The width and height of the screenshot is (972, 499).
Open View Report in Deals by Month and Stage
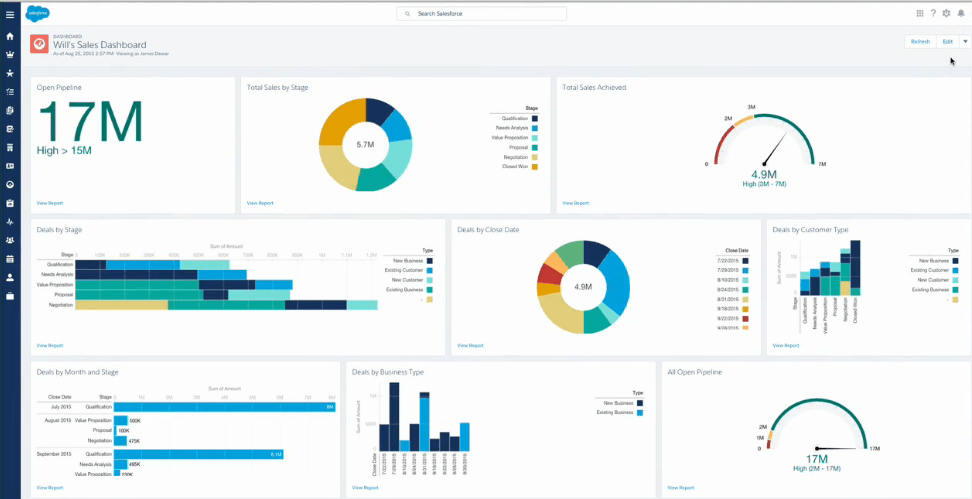tap(50, 488)
